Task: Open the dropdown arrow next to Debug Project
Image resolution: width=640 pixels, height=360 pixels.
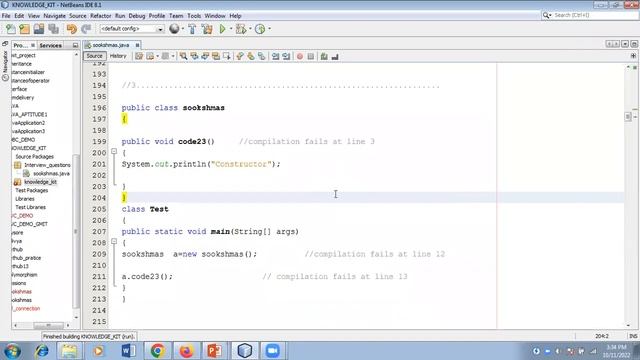Action: pyautogui.click(x=250, y=29)
